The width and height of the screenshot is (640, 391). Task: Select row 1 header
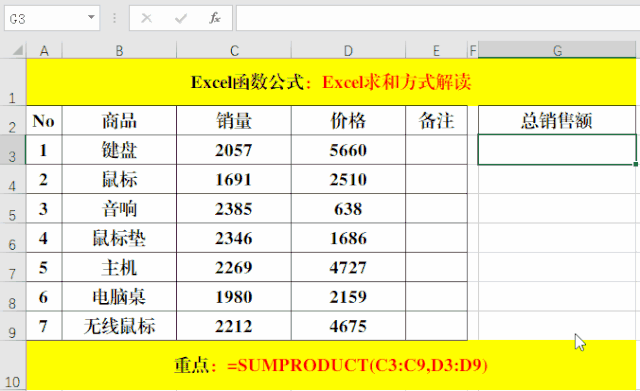[x=13, y=82]
